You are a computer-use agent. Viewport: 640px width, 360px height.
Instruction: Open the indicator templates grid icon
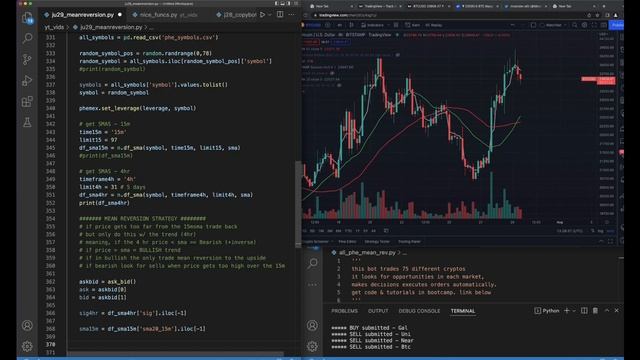coord(396,25)
